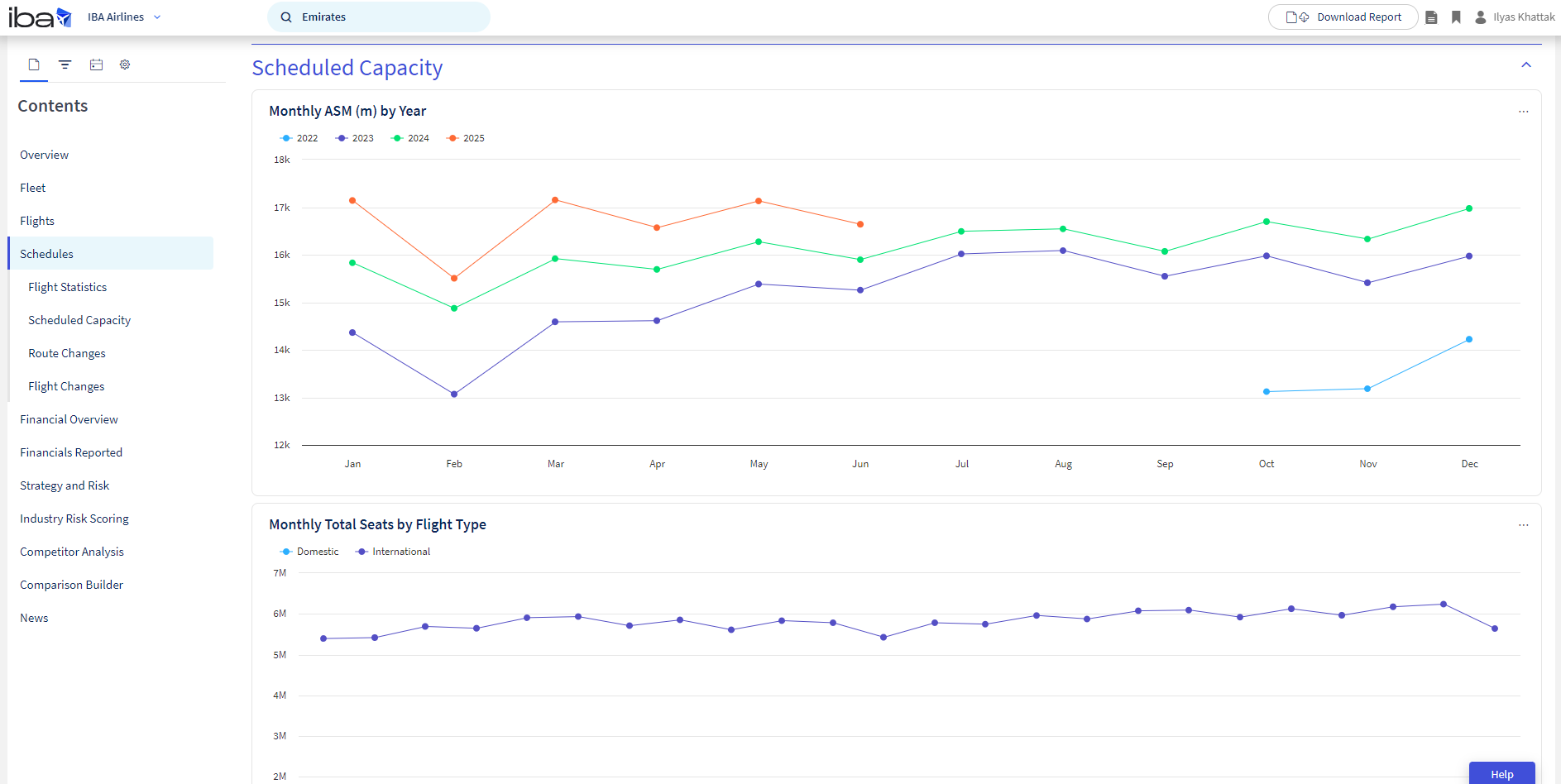This screenshot has width=1561, height=784.
Task: Collapse the Scheduled Capacity section
Action: click(1526, 65)
